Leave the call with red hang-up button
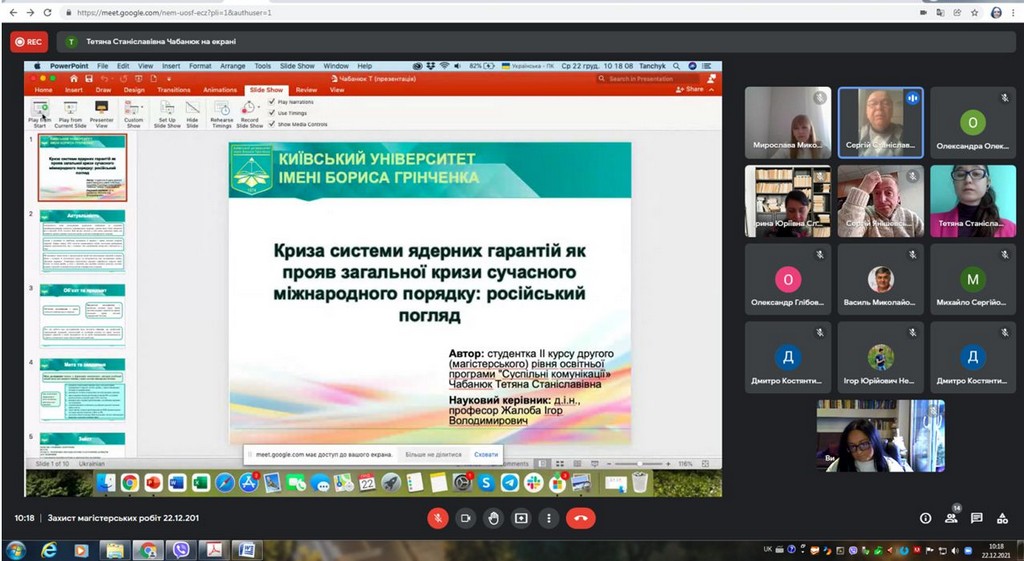This screenshot has height=561, width=1024. (x=580, y=518)
